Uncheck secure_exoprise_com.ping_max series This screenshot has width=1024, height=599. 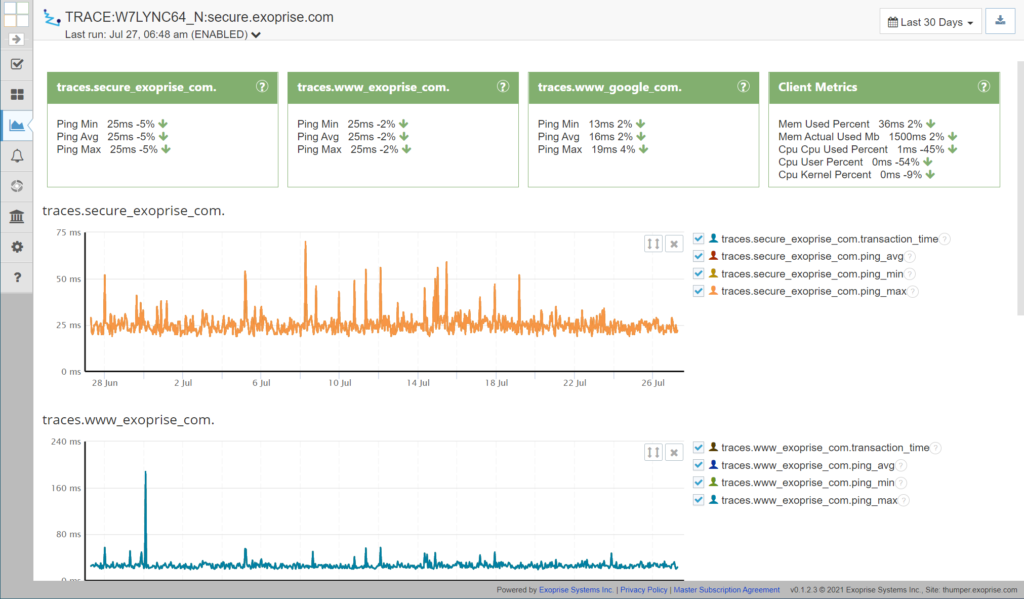698,291
